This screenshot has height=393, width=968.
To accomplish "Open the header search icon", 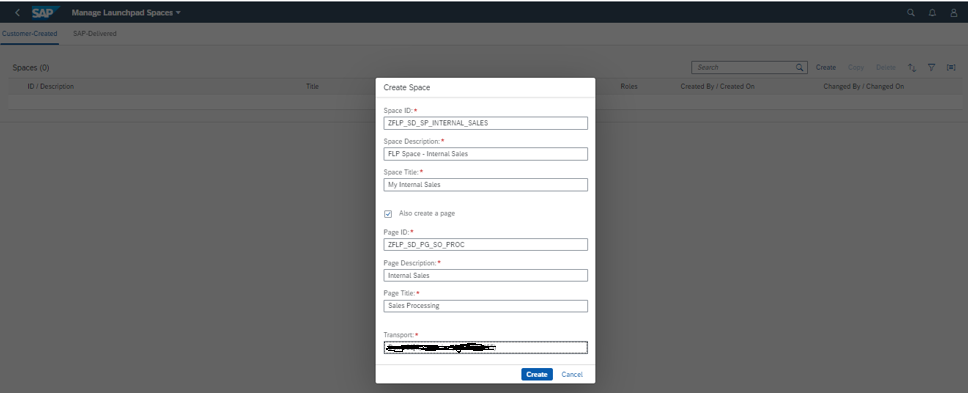I will click(911, 12).
